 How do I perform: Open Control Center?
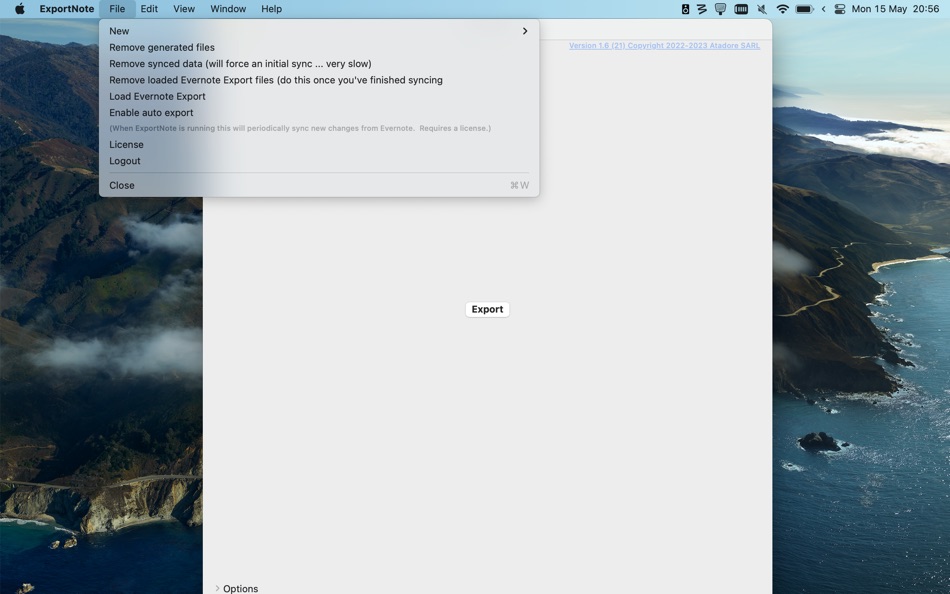tap(840, 9)
